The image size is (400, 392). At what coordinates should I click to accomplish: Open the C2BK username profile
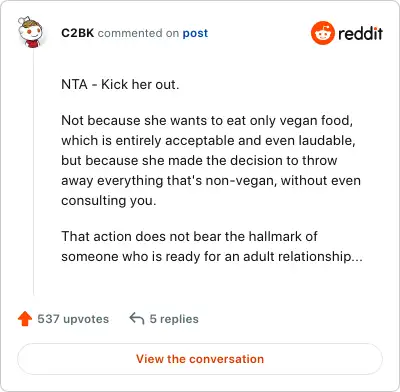click(x=78, y=33)
